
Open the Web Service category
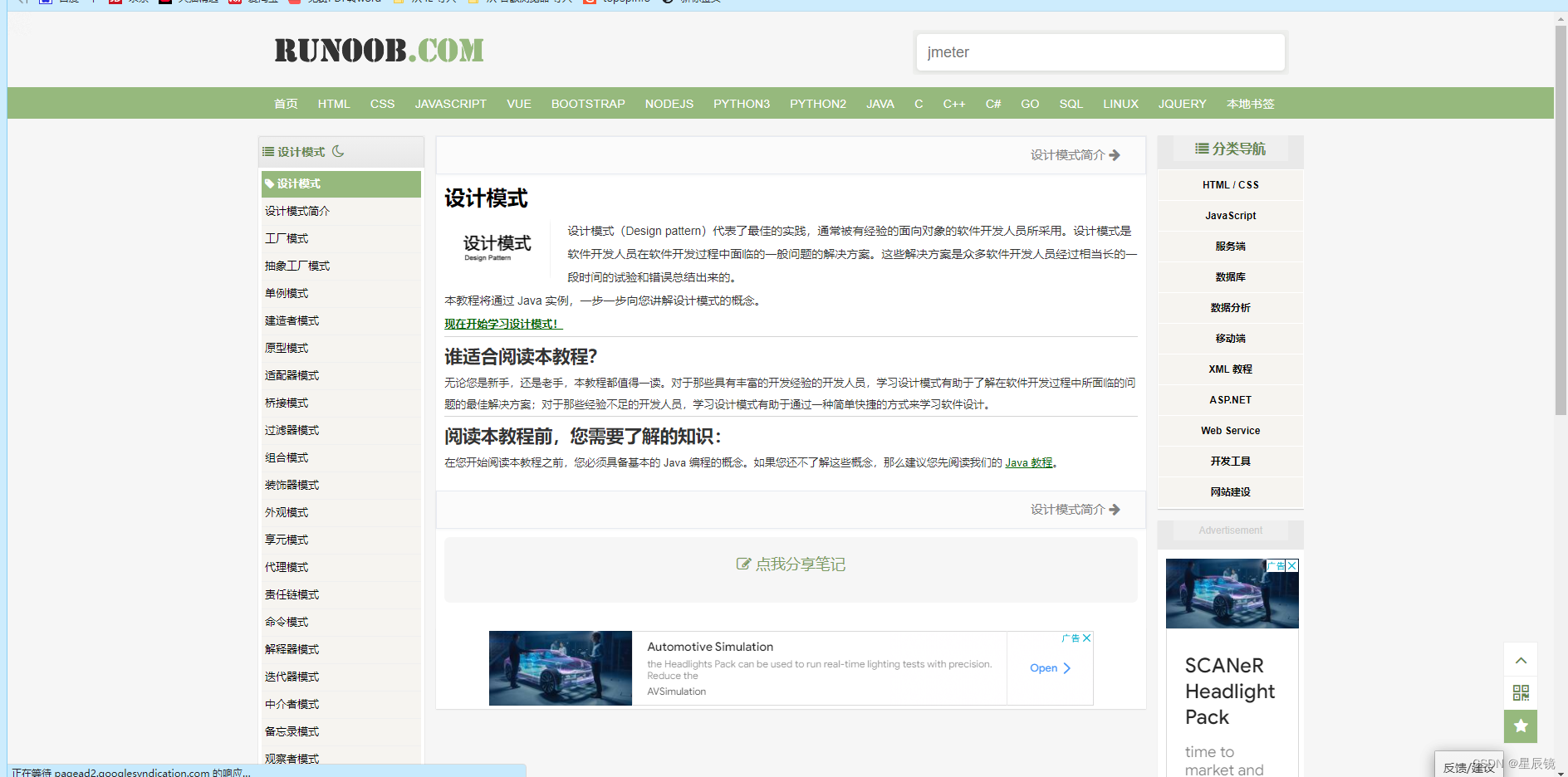pyautogui.click(x=1230, y=430)
